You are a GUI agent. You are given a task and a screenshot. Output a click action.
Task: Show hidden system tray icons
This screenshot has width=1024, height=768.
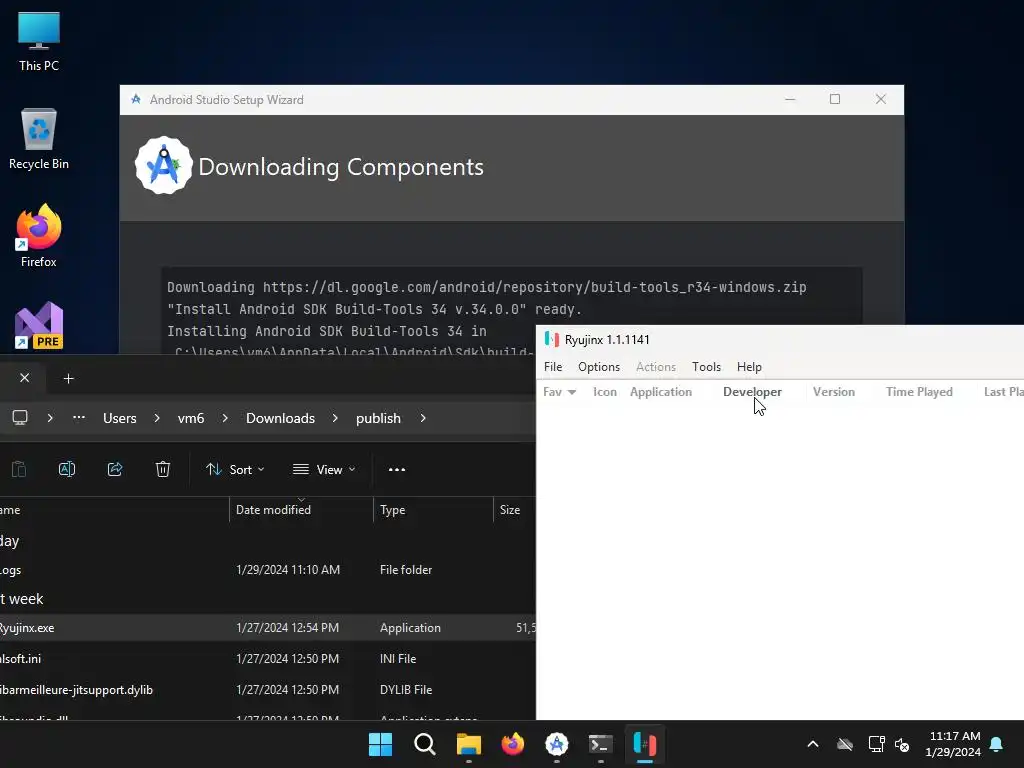click(x=813, y=744)
